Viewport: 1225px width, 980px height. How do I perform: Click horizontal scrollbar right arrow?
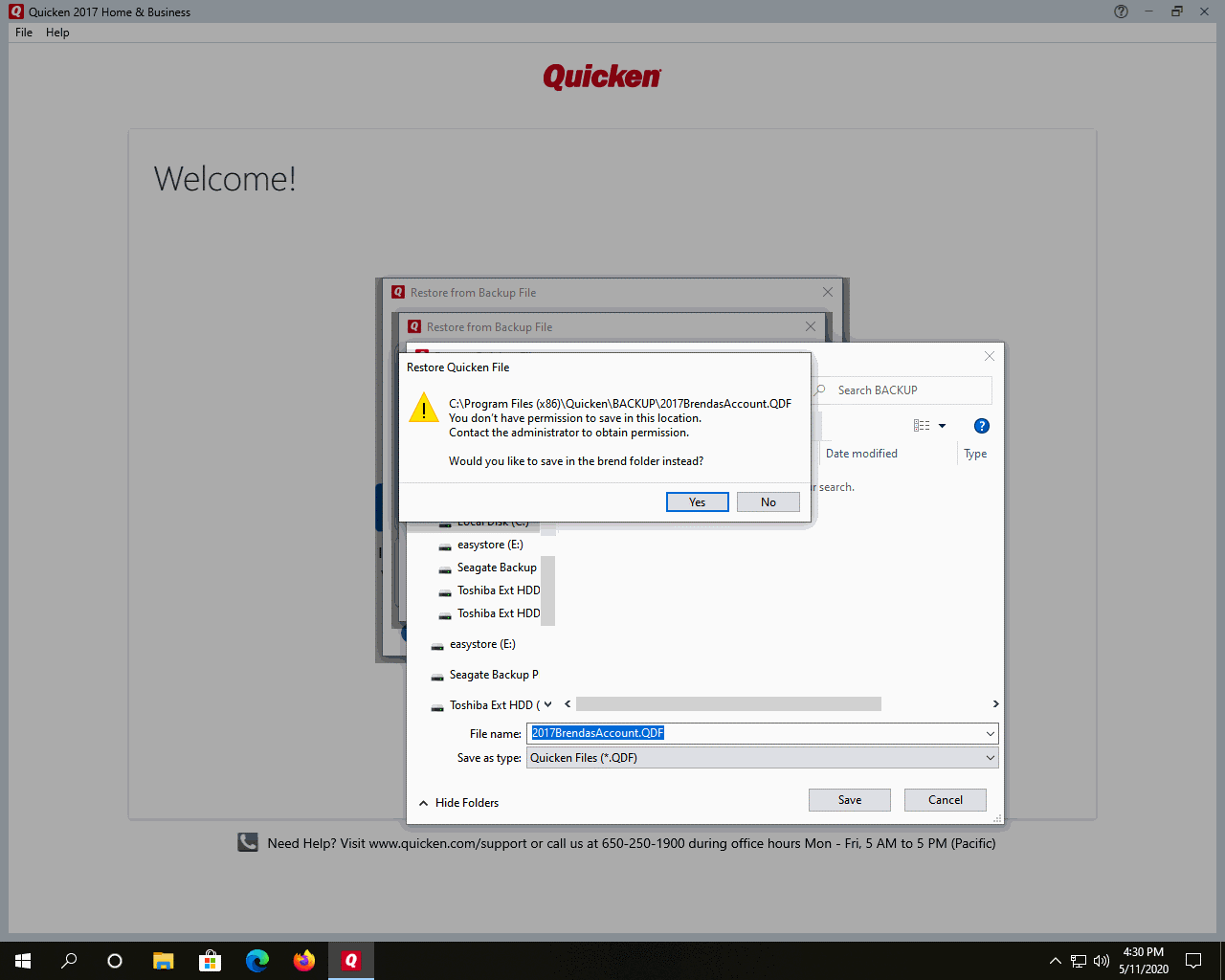click(x=995, y=704)
